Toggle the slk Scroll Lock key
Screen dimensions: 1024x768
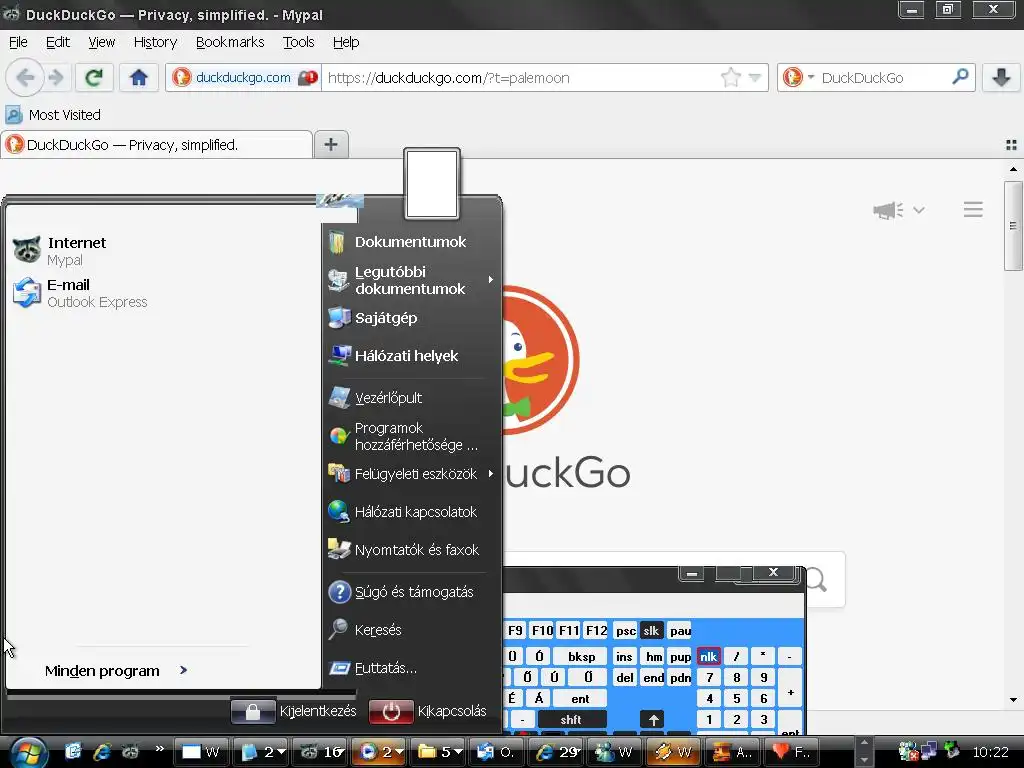[x=651, y=631]
